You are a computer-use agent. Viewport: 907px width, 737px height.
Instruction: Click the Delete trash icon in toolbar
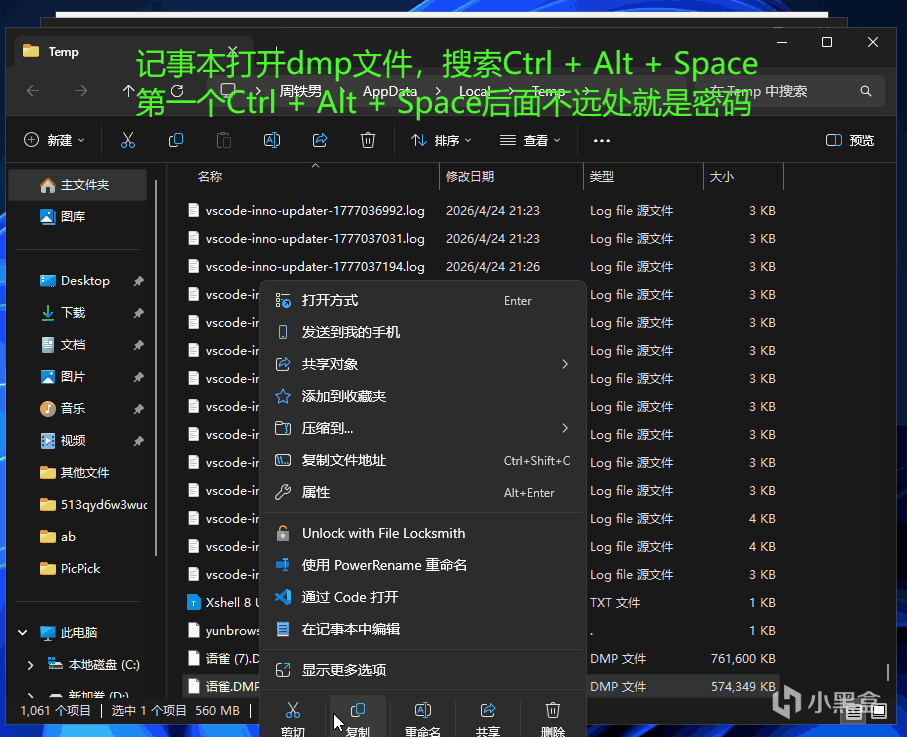[368, 140]
